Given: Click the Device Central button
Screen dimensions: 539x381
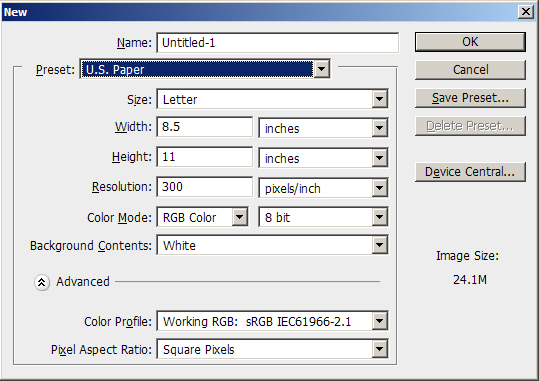Looking at the screenshot, I should pos(470,172).
